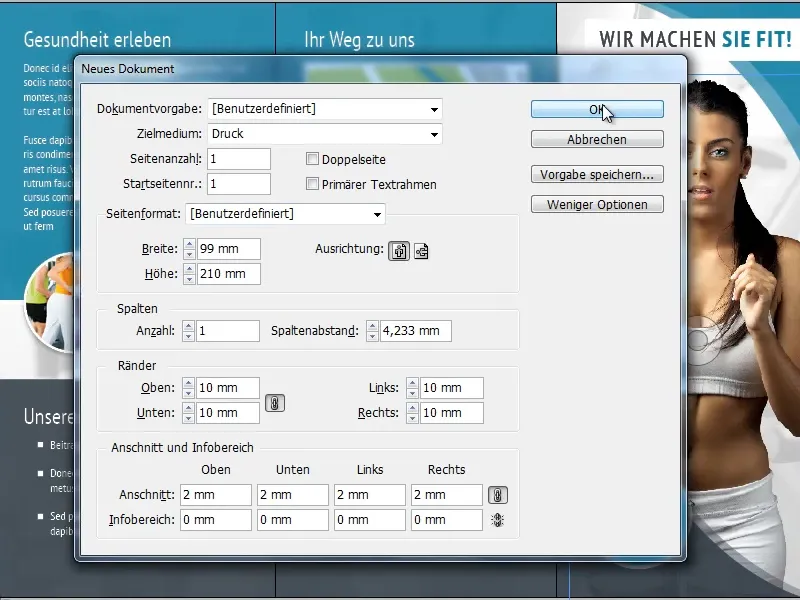Click the Anschnitt Unten field
This screenshot has width=800, height=600.
coord(293,495)
